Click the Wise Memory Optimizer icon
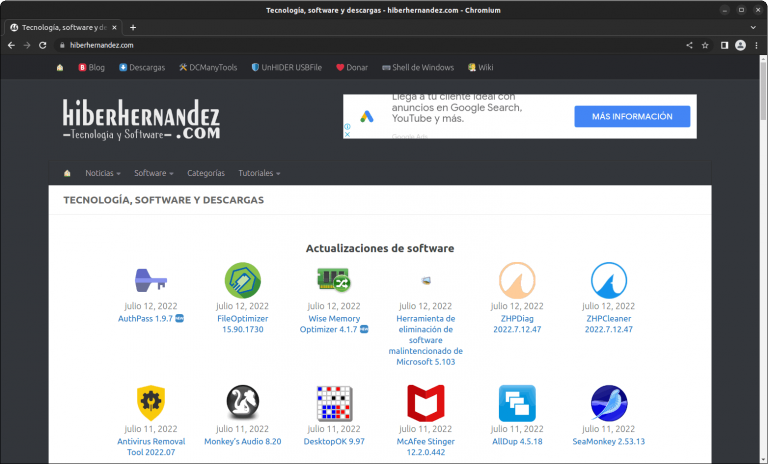This screenshot has height=464, width=768. pos(333,279)
